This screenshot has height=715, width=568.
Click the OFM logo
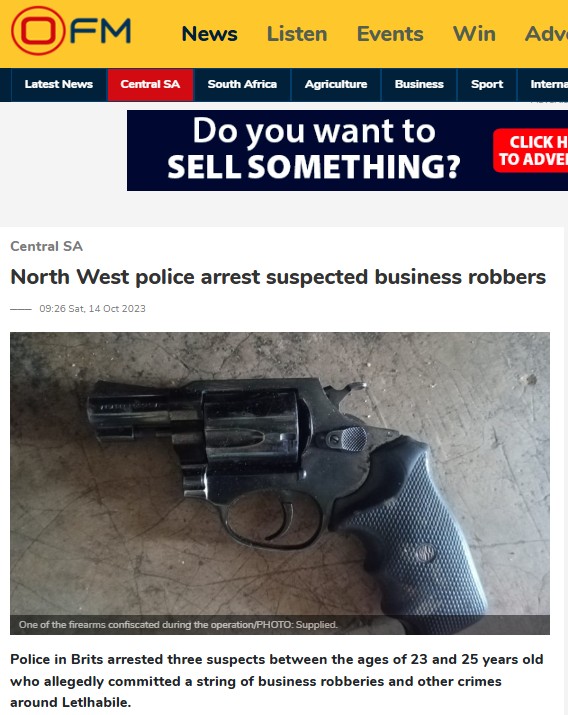71,31
